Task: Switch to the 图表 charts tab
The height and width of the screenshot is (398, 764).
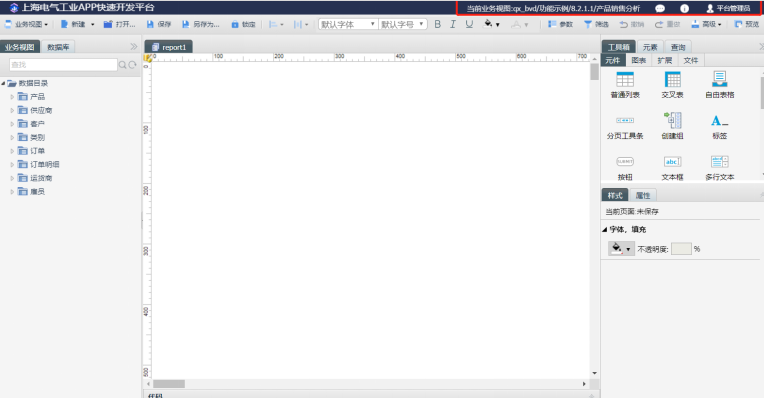Action: coord(638,60)
